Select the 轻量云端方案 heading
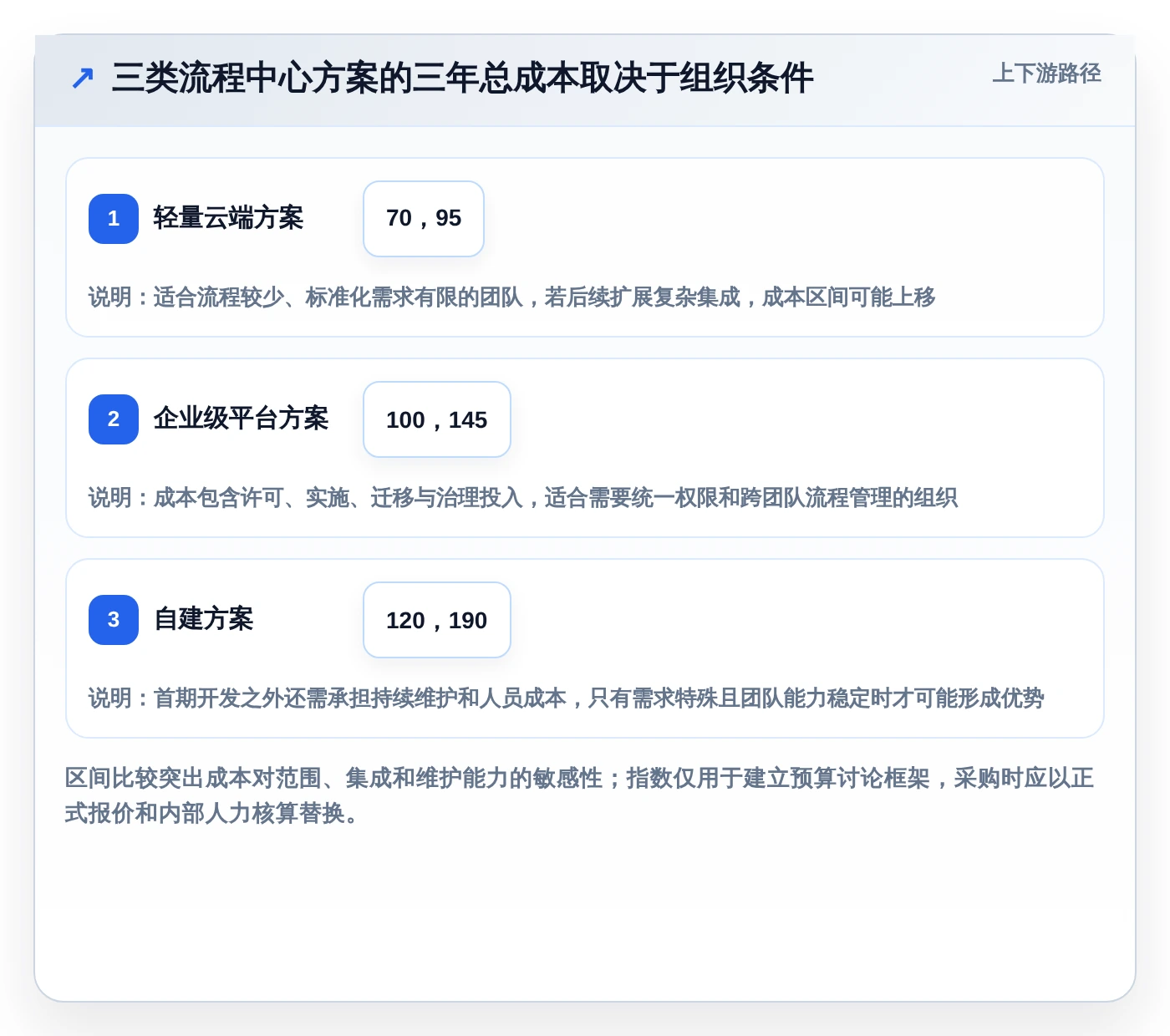Image resolution: width=1170 pixels, height=1036 pixels. pos(228,218)
